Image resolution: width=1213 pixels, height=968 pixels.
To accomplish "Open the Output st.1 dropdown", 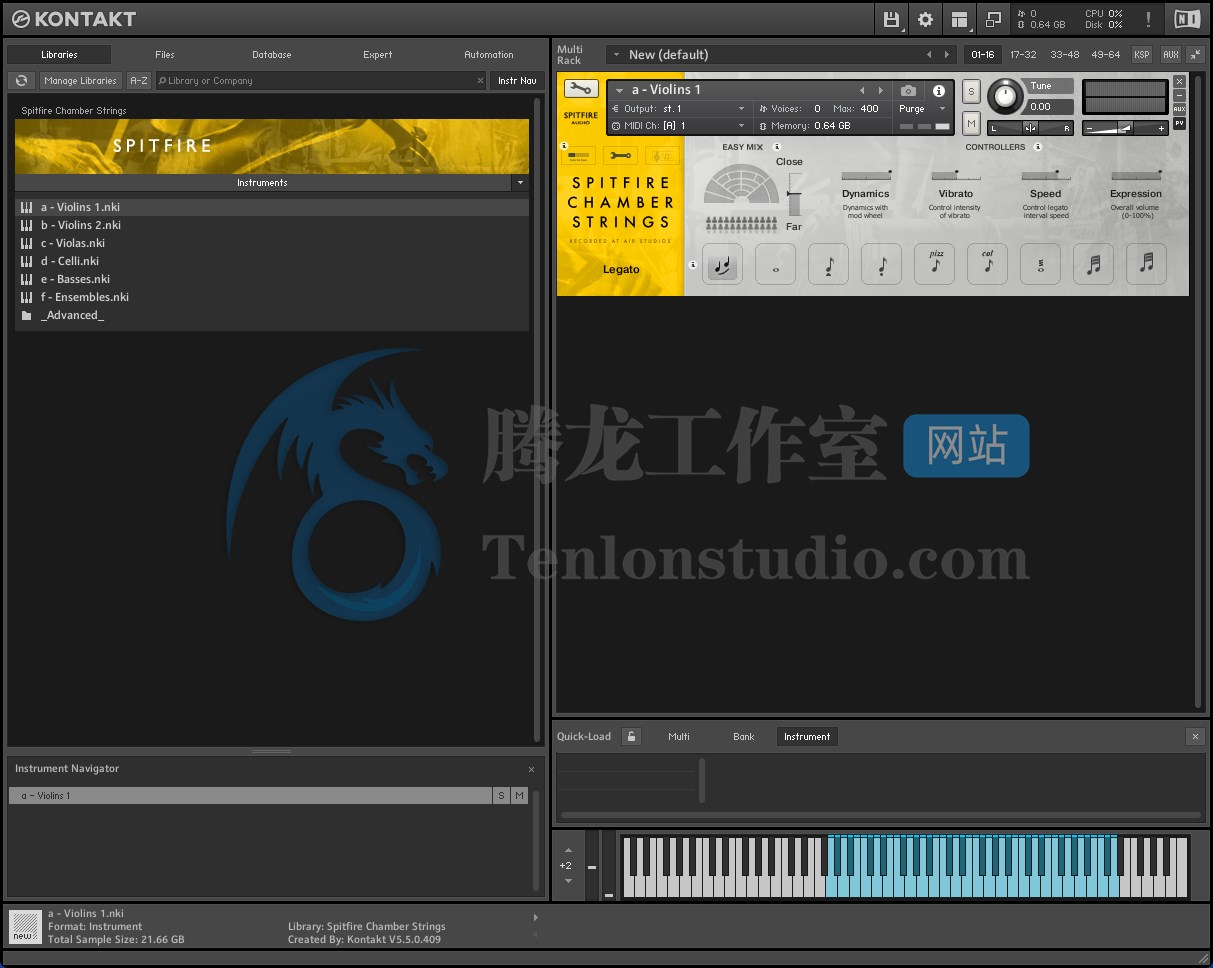I will pos(685,109).
